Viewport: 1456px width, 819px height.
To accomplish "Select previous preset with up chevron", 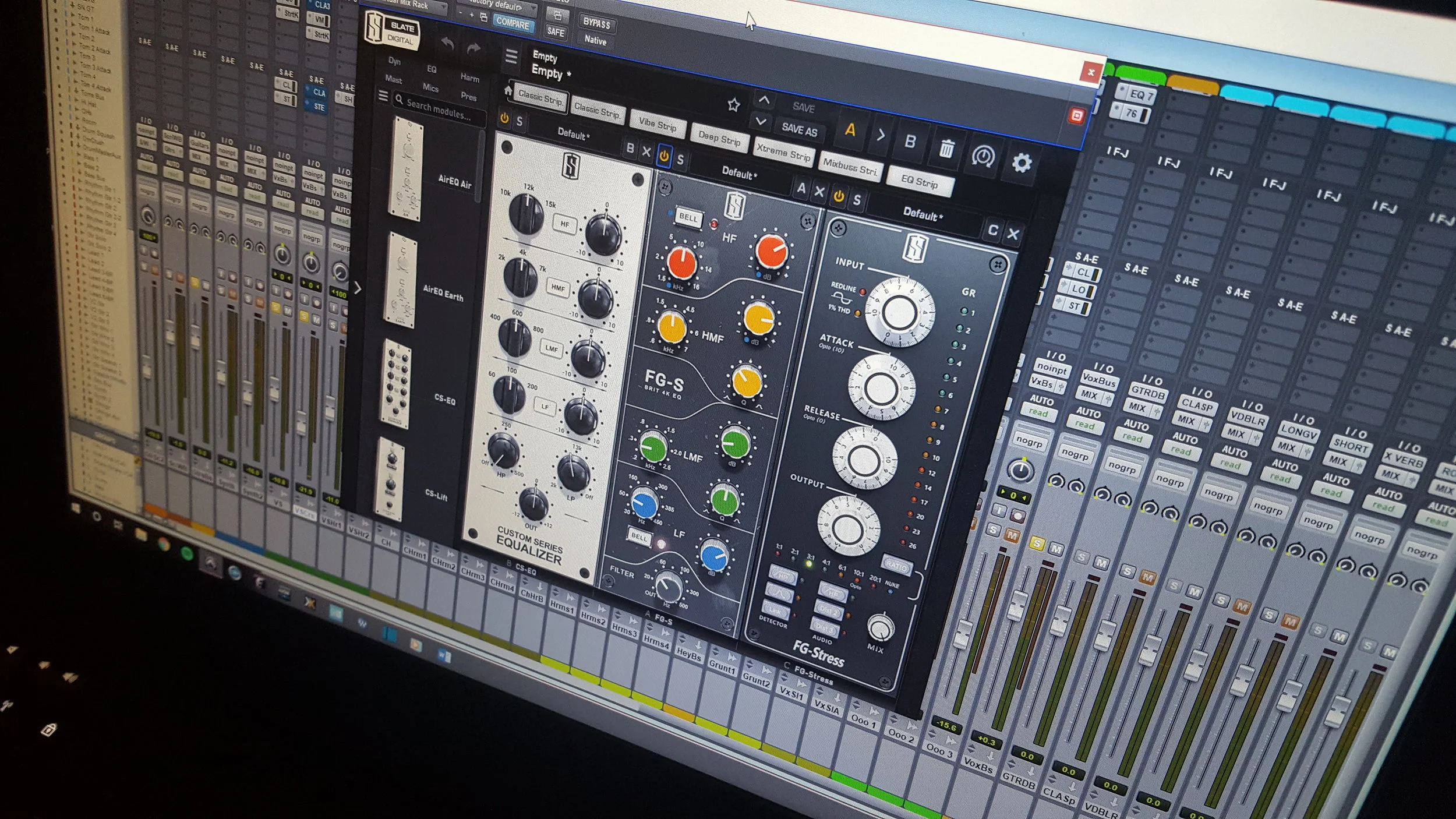I will [x=764, y=101].
